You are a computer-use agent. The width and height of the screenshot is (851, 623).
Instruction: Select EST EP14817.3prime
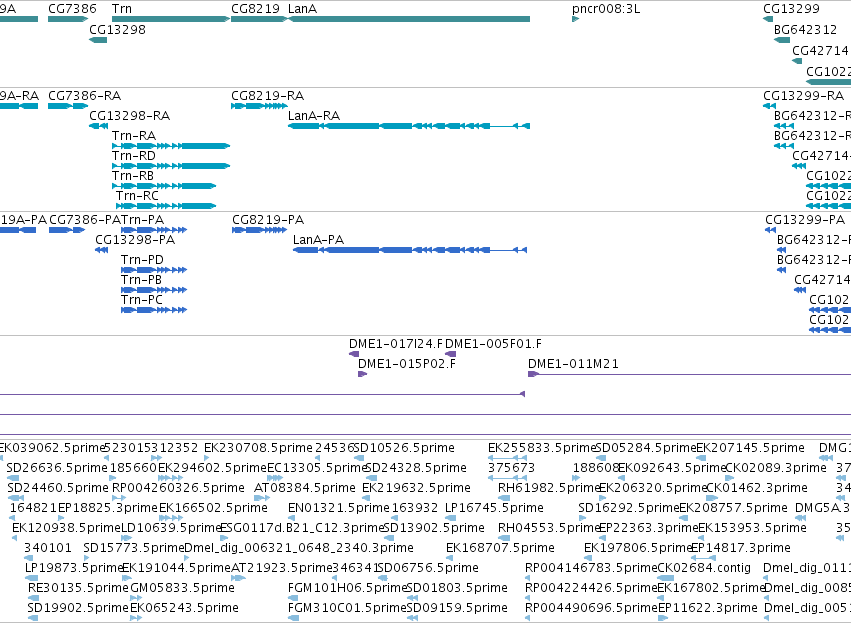[x=741, y=548]
